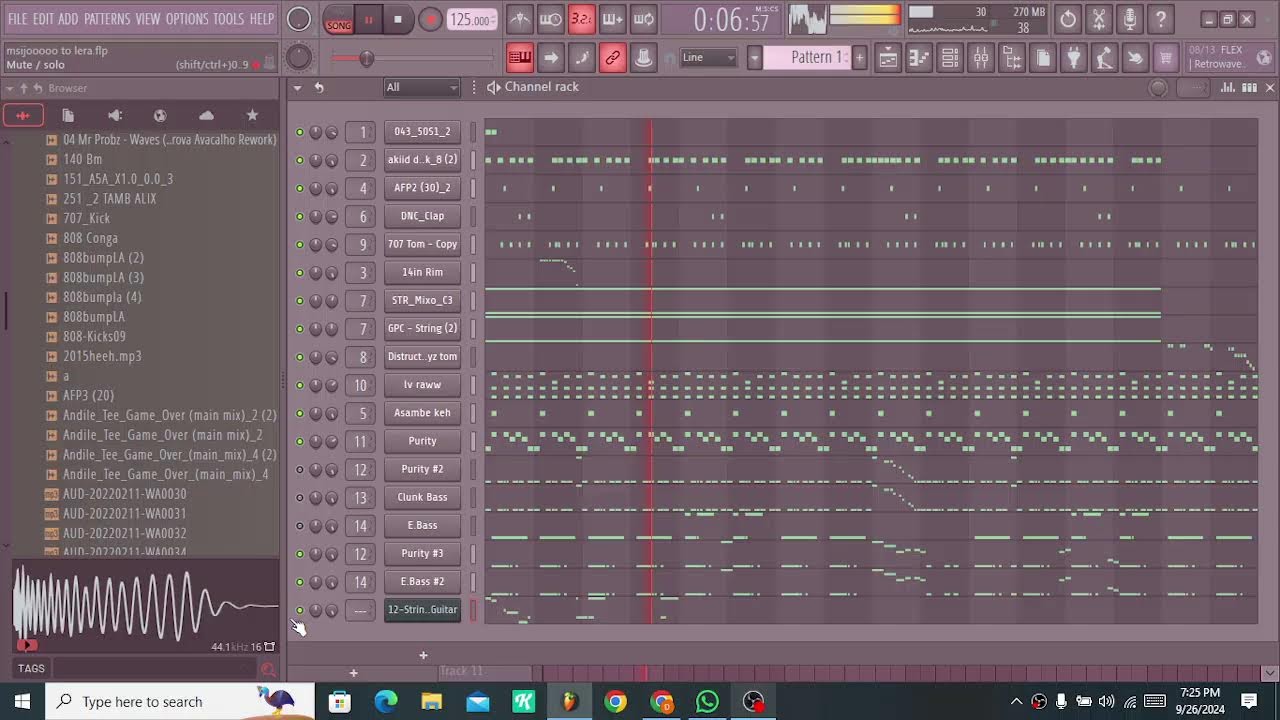Add a new pattern with plus button
The width and height of the screenshot is (1280, 720).
coord(859,58)
